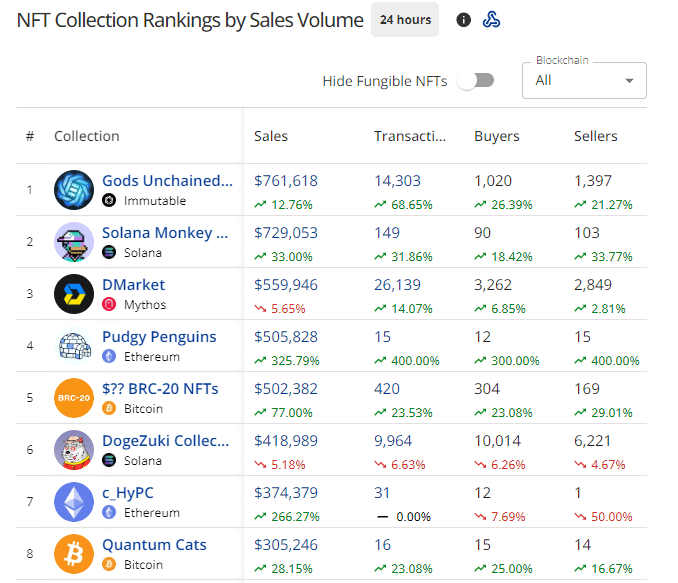Image resolution: width=678 pixels, height=583 pixels.
Task: Open the $?? BRC-20 NFTs link
Action: click(x=160, y=389)
